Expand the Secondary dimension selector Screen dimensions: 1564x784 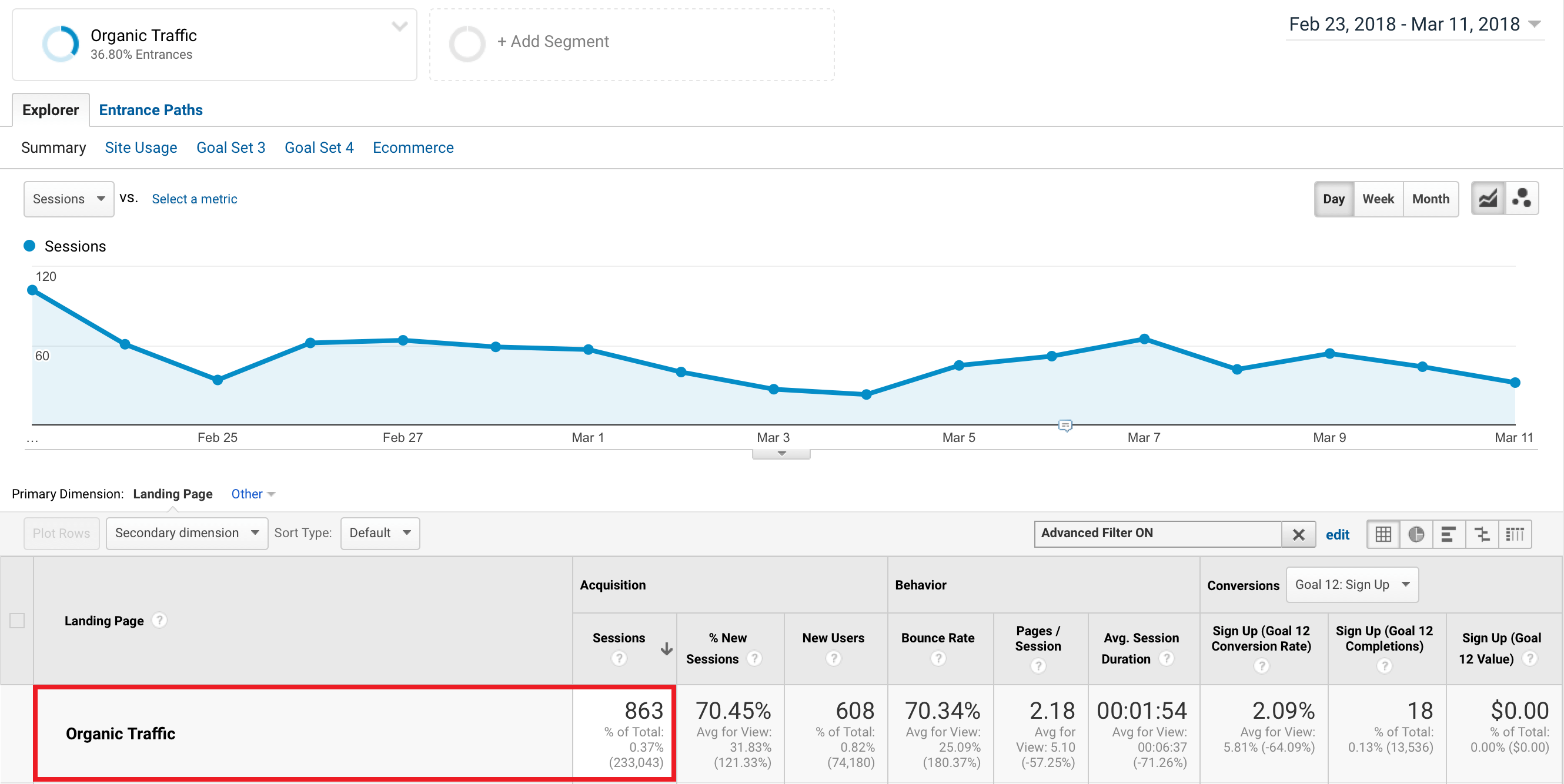point(186,533)
